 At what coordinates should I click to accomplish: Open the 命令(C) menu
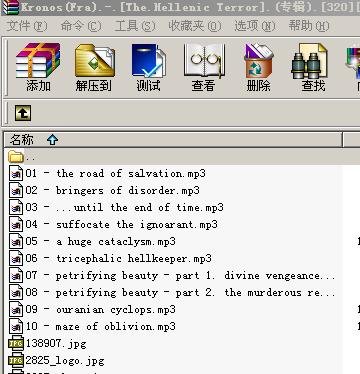click(81, 26)
